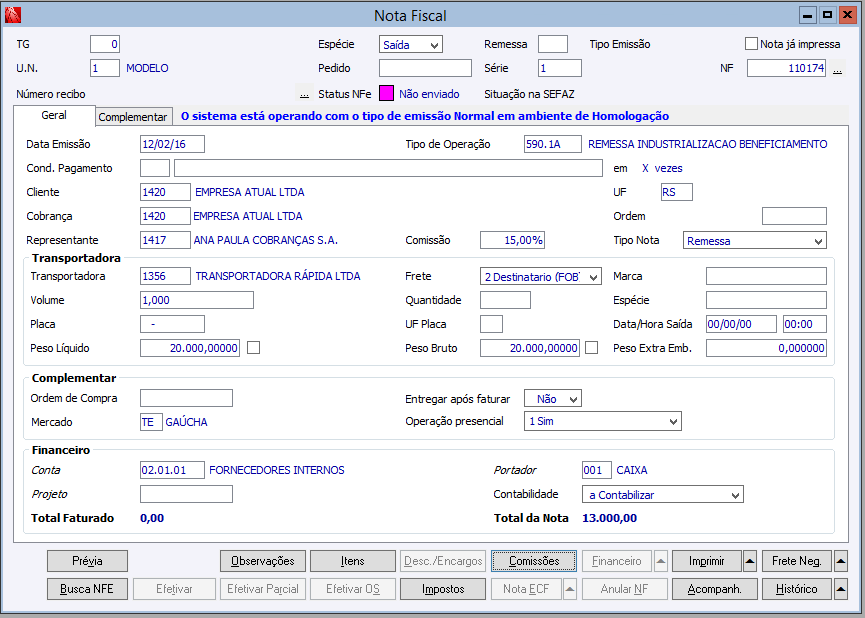Screen dimensions: 865x618
Task: Toggle the checkbox beside Peso Bruto
Action: click(592, 348)
